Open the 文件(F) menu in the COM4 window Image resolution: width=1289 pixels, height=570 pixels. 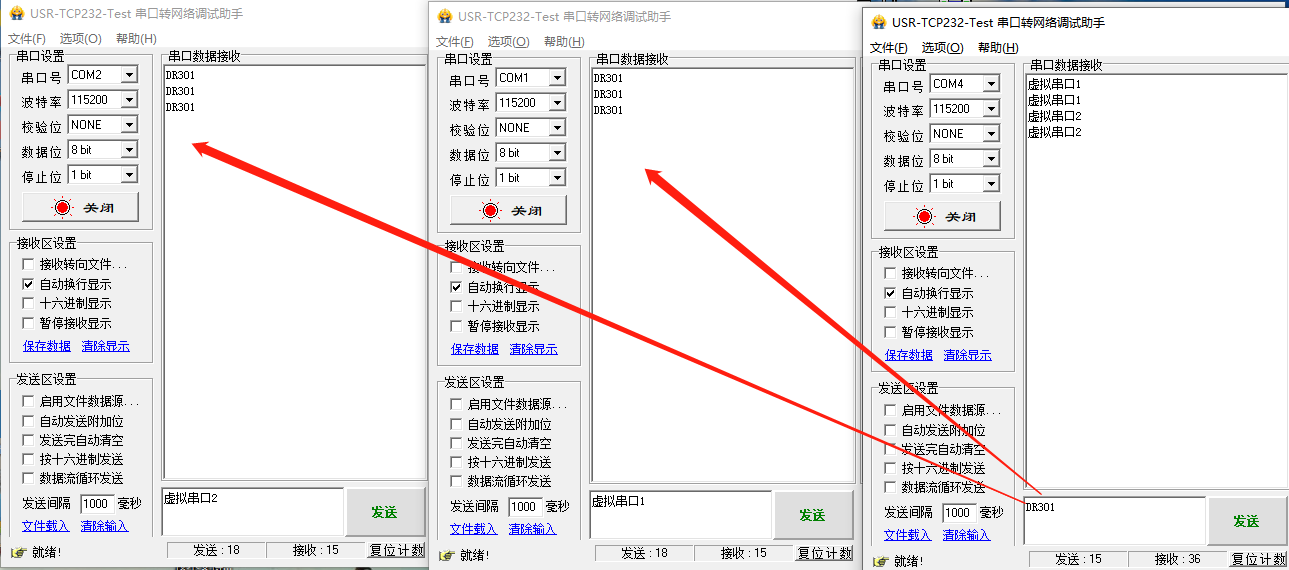click(889, 48)
